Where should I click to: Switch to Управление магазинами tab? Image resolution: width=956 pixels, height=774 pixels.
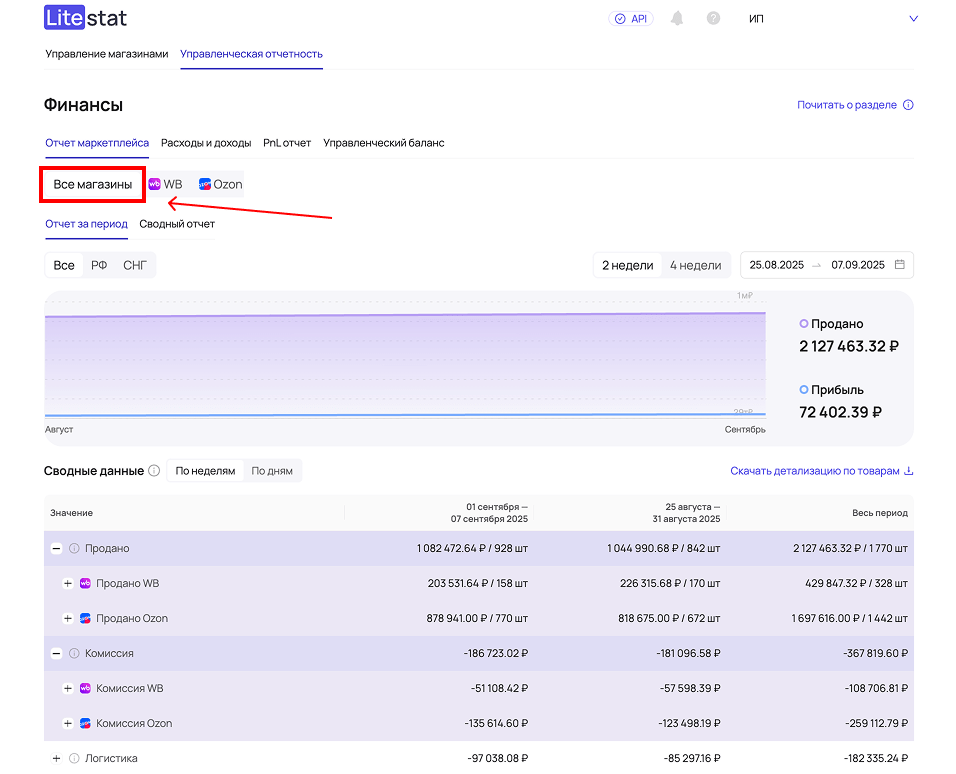tap(106, 54)
